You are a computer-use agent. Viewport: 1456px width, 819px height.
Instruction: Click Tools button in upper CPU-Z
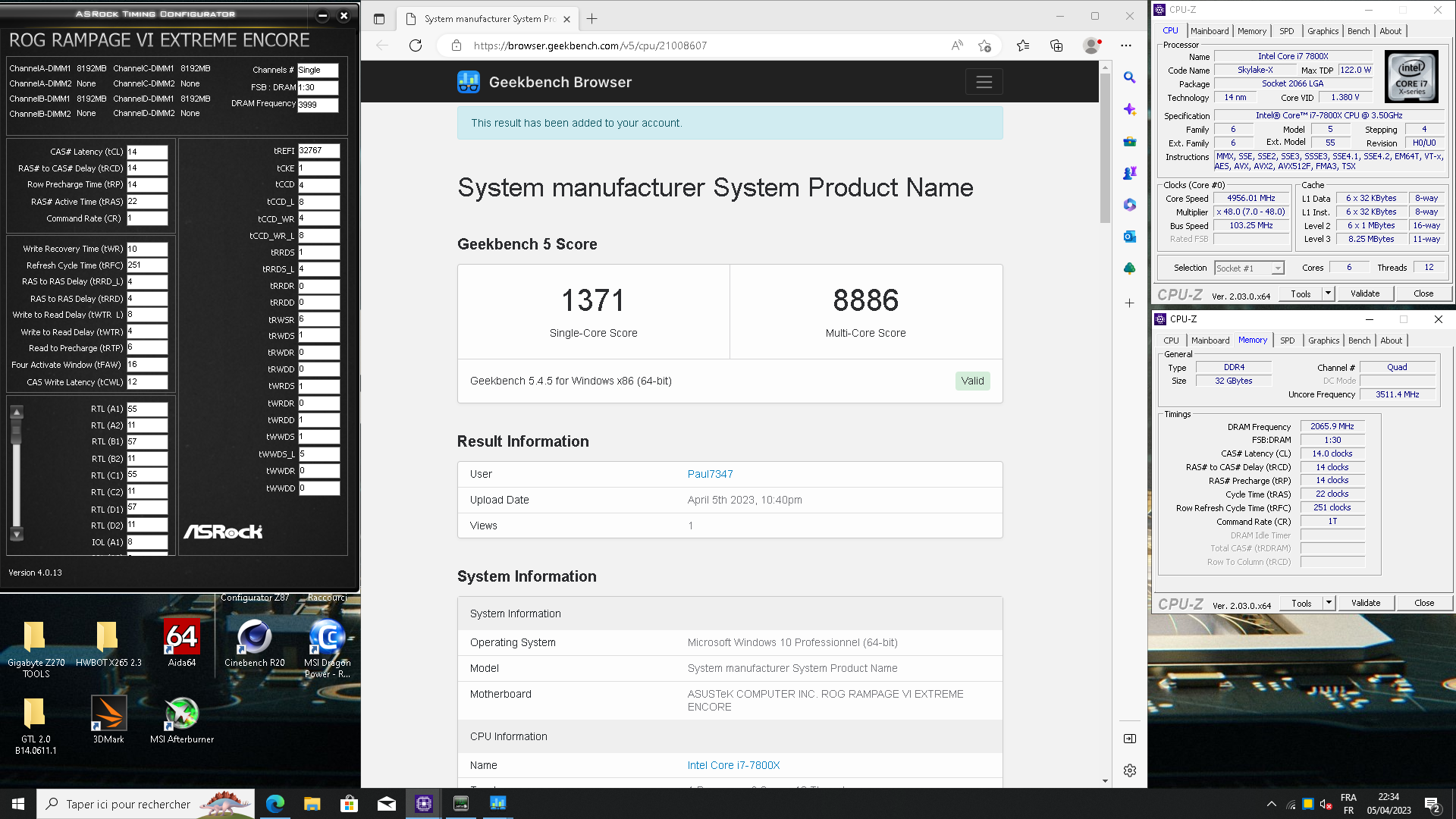pyautogui.click(x=1301, y=293)
